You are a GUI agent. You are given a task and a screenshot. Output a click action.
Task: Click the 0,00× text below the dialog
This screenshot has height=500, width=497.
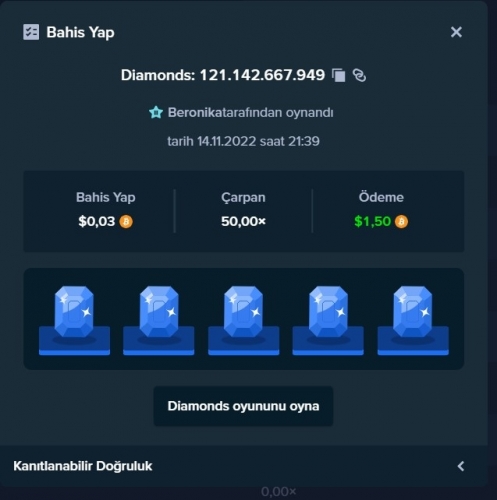pos(278,491)
